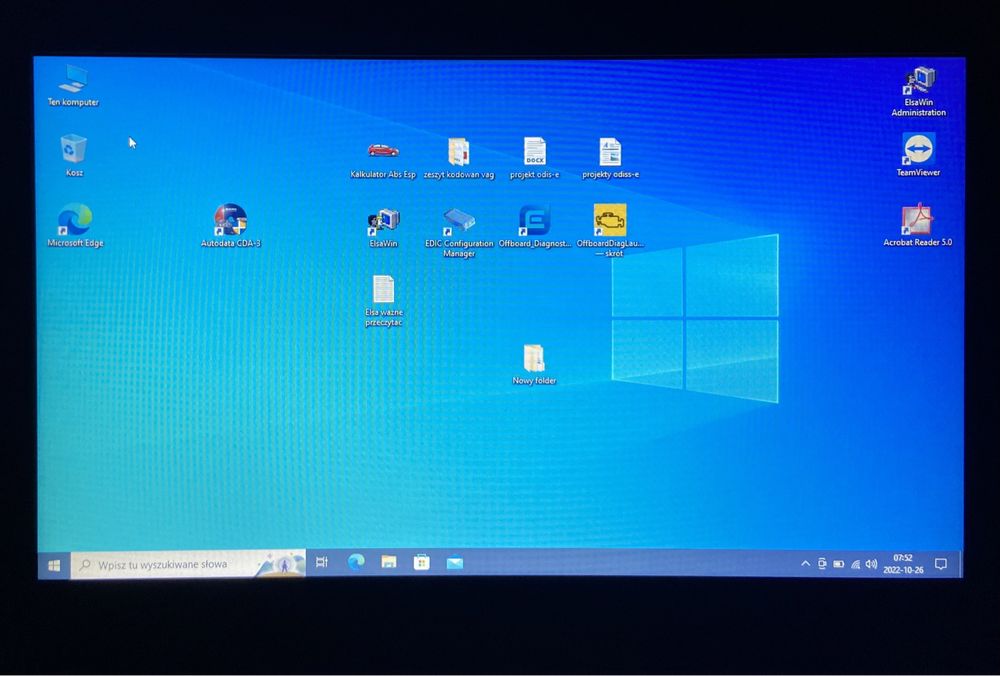This screenshot has height=676, width=1000.
Task: Open the Wi-Fi network flyout
Action: coord(855,564)
